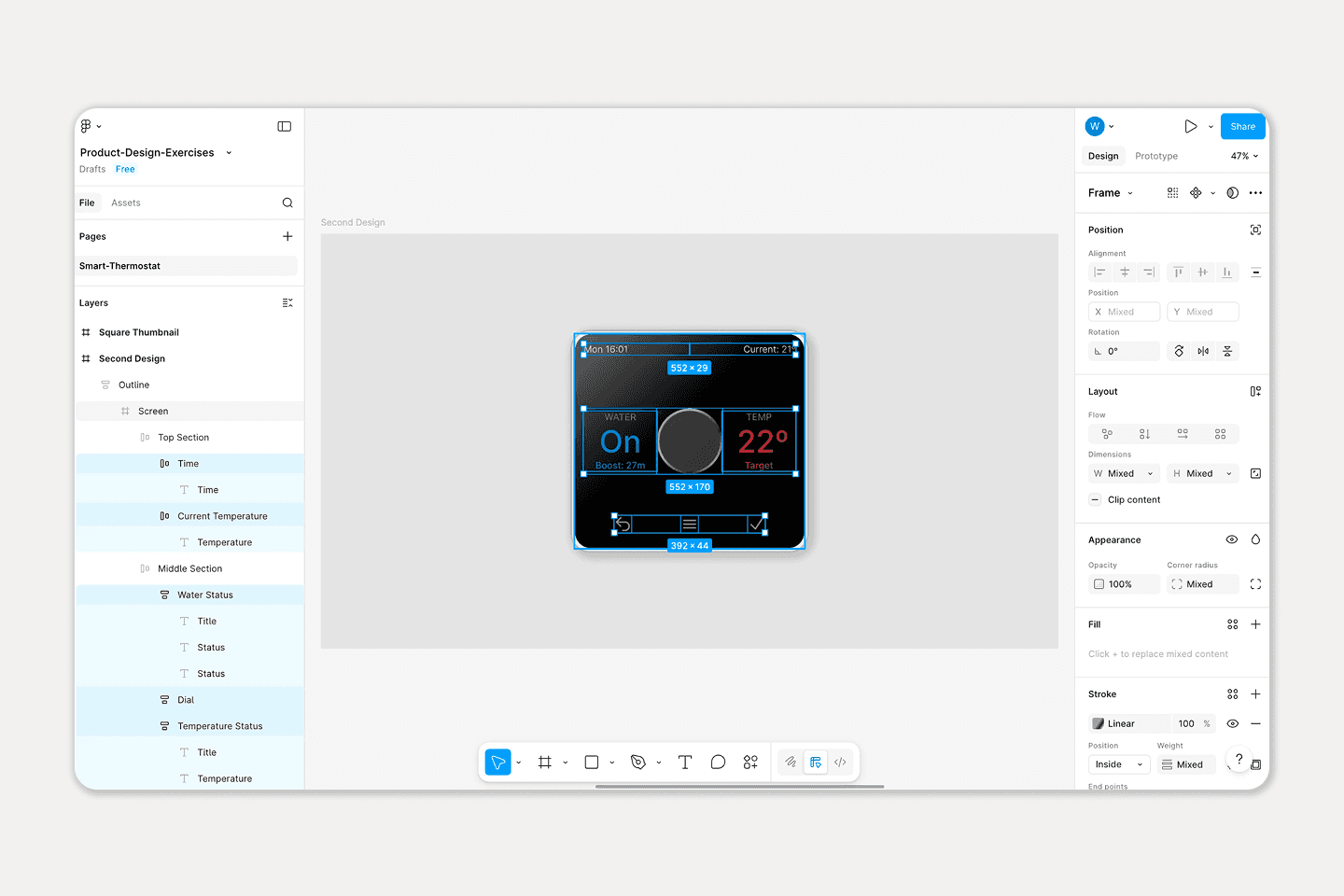Screen dimensions: 1344x896
Task: Collapse all layers icon
Action: (x=287, y=302)
